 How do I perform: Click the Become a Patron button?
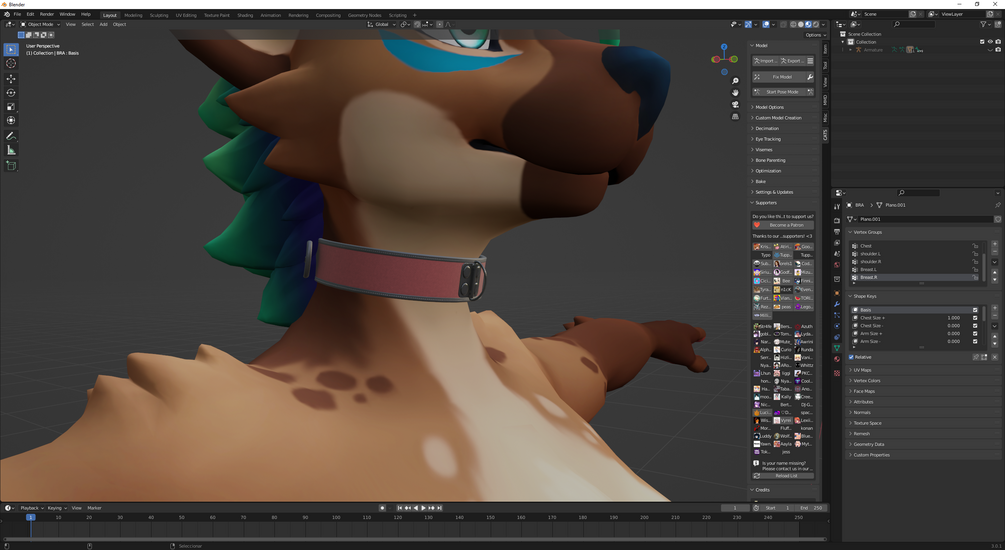coord(783,225)
